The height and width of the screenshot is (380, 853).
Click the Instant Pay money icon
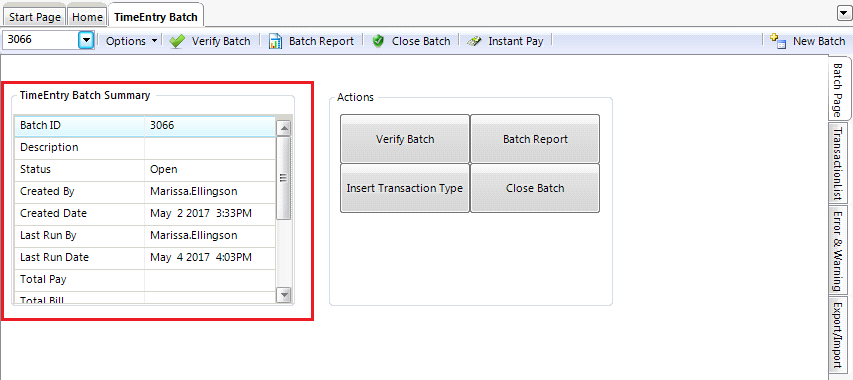point(475,41)
